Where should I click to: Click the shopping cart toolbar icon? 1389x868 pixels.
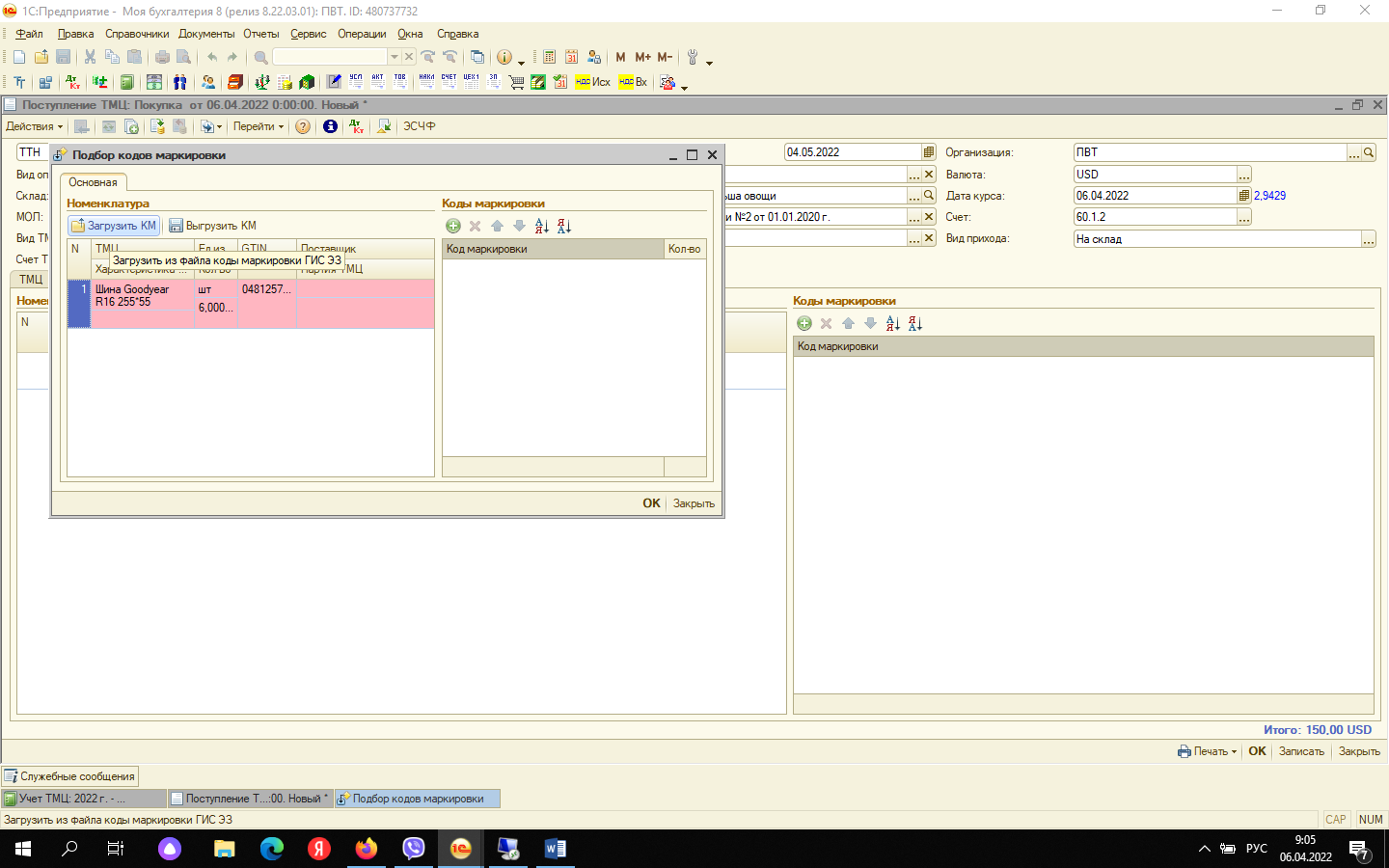[516, 82]
